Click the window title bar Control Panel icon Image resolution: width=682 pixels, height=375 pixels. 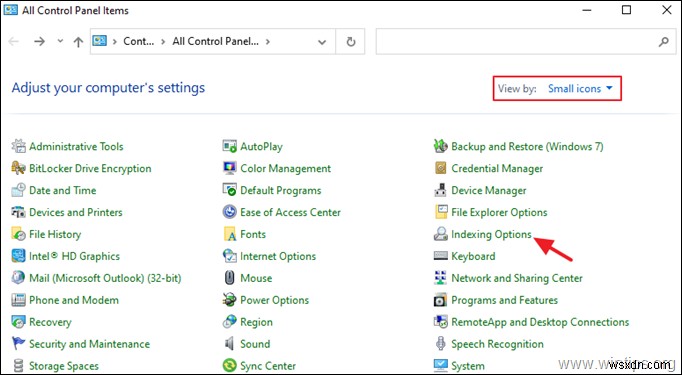click(10, 10)
